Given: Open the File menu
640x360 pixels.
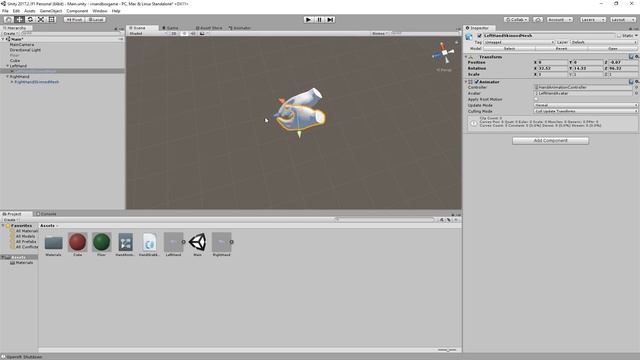Looking at the screenshot, I should [x=5, y=11].
